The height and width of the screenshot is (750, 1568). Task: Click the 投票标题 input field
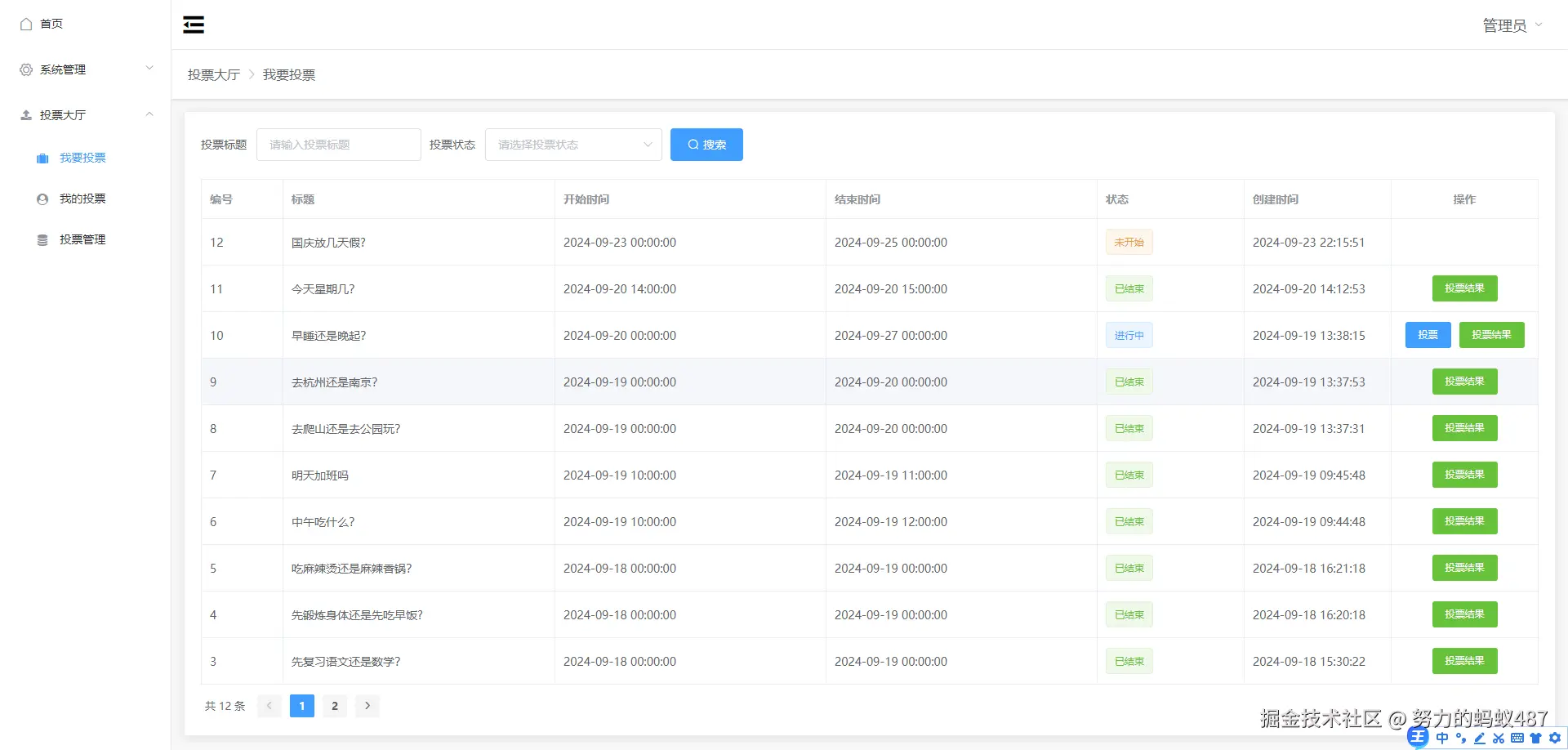coord(339,145)
